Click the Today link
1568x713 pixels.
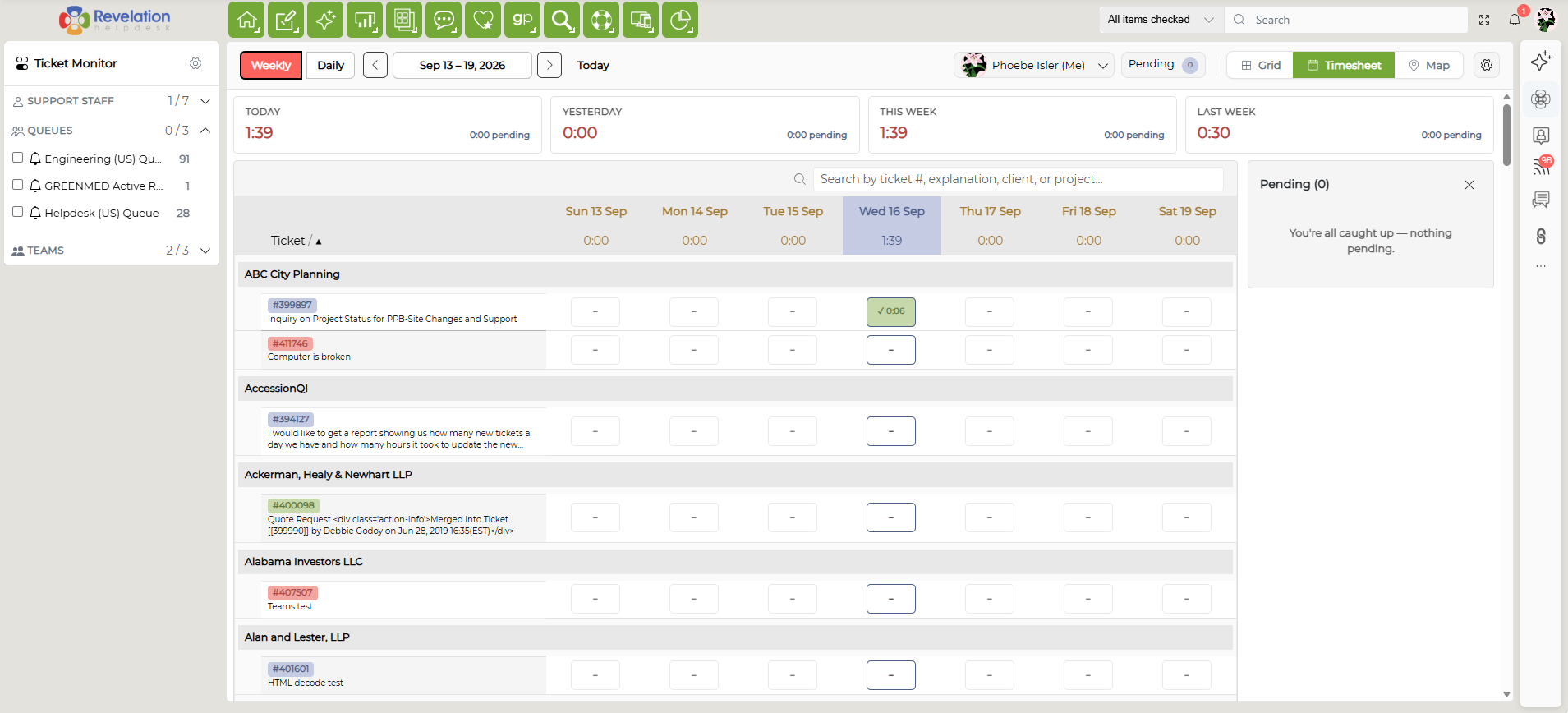[x=593, y=65]
